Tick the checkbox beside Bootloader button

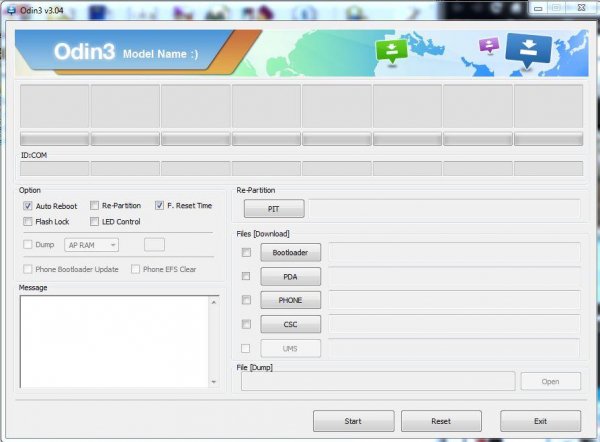pos(246,253)
